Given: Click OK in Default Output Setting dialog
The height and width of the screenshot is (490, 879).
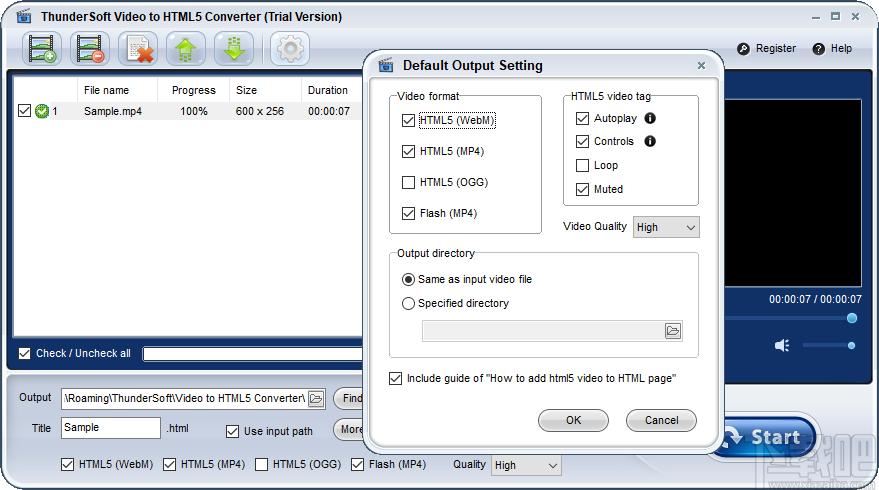Looking at the screenshot, I should point(573,420).
